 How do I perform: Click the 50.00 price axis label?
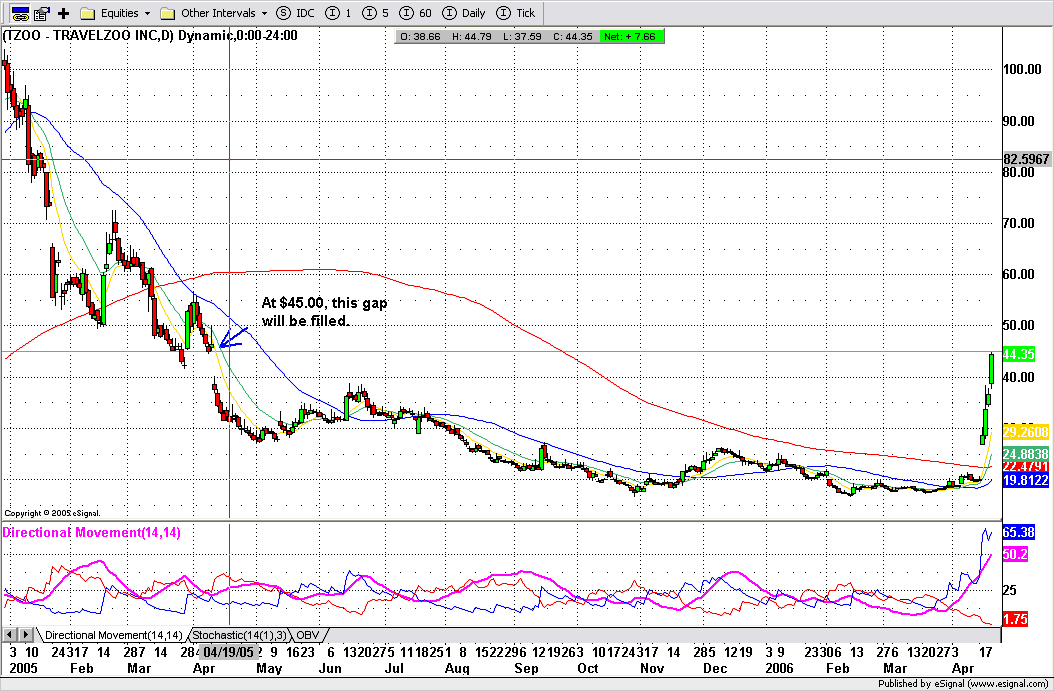[x=1018, y=325]
